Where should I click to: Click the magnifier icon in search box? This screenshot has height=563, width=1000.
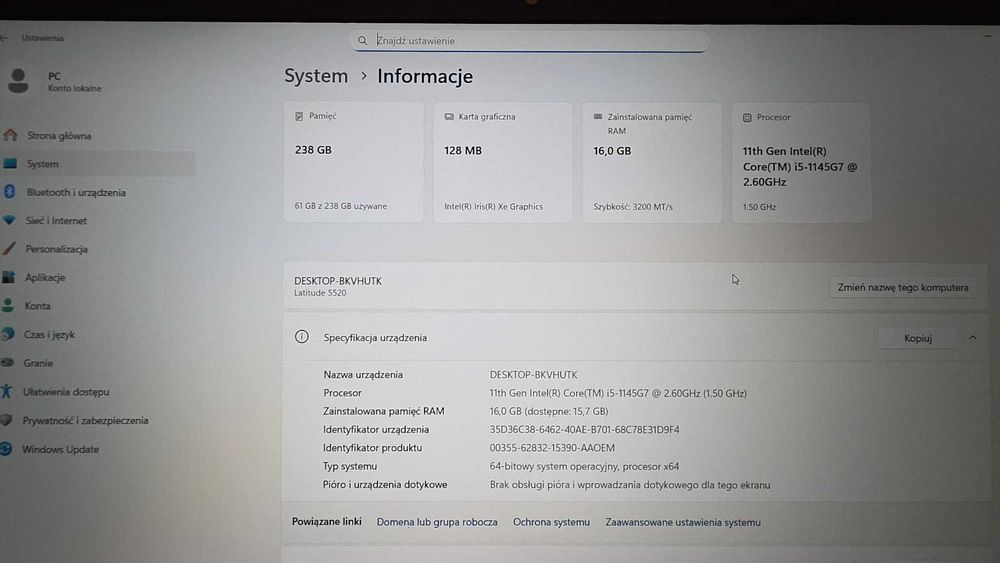(362, 40)
